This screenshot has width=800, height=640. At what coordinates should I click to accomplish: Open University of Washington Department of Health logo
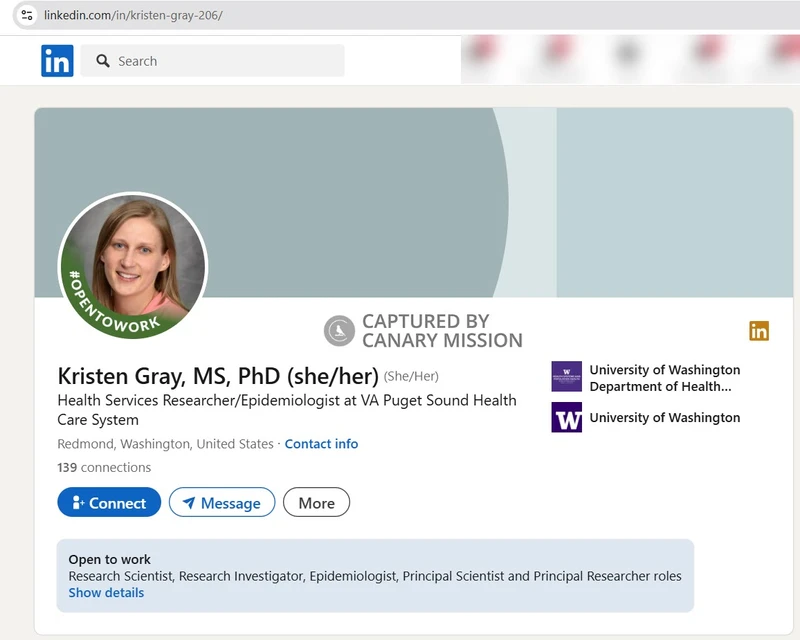(566, 377)
